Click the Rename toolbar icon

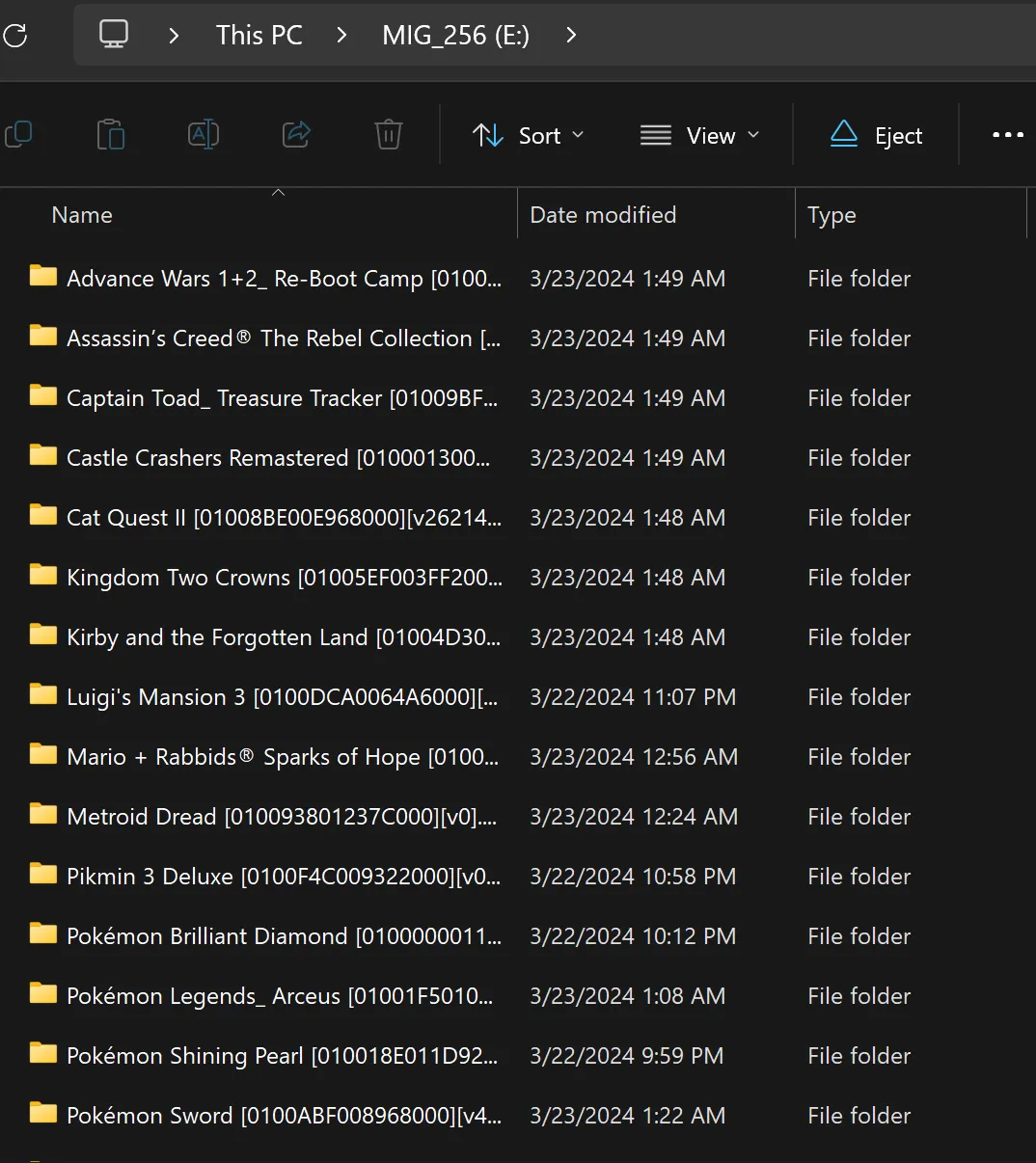coord(204,134)
